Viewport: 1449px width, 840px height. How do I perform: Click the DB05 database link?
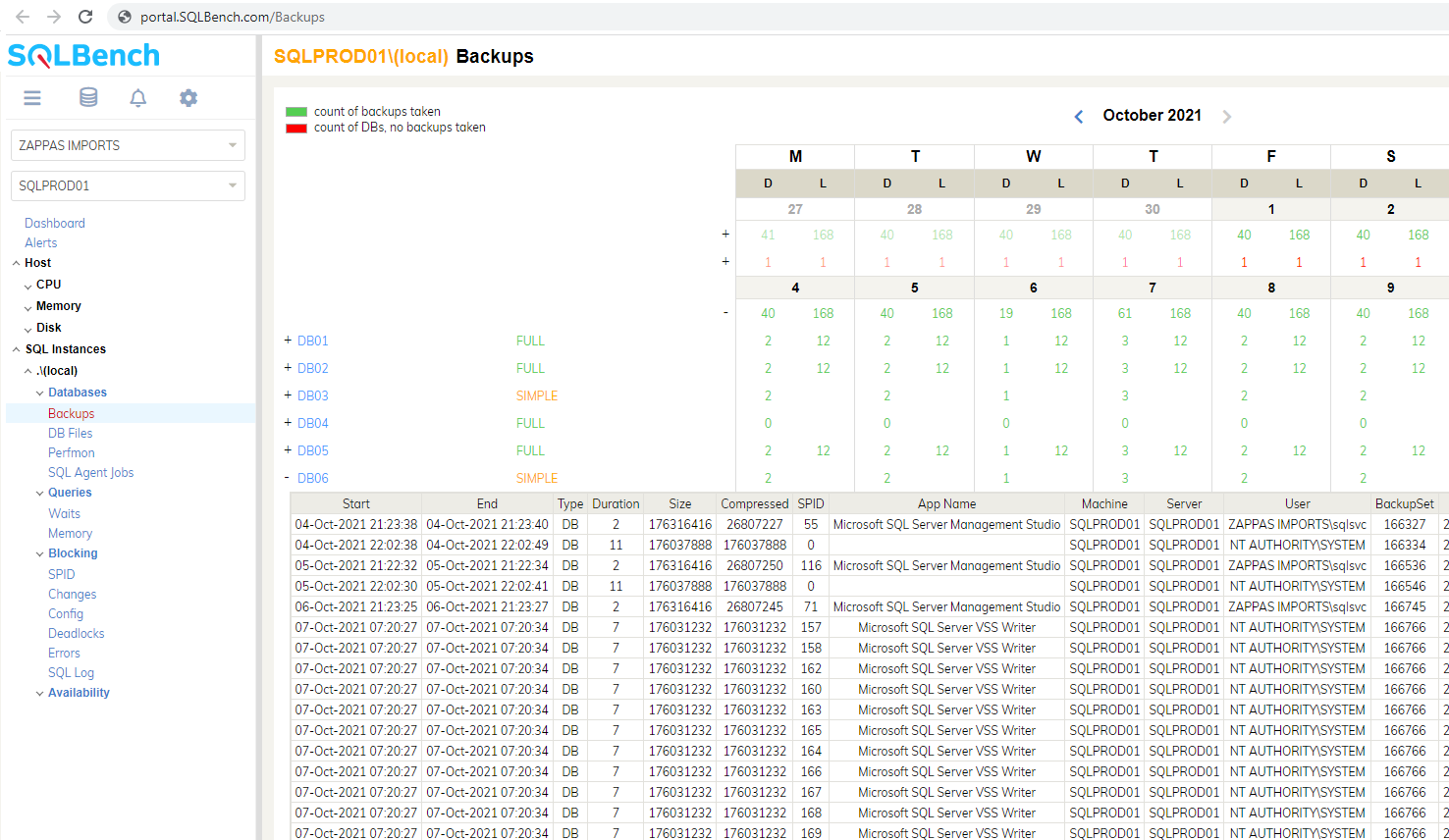(x=313, y=450)
